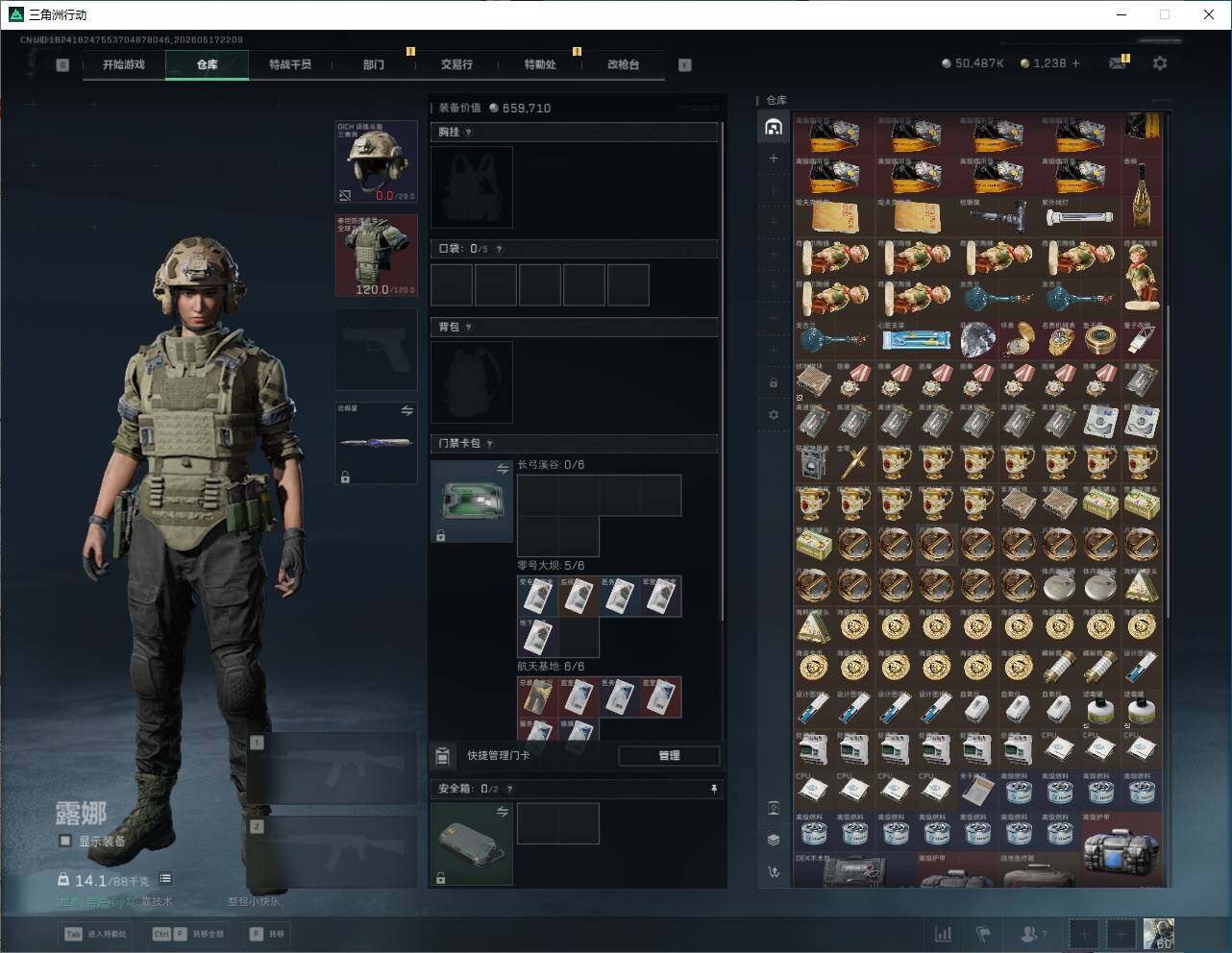Click the warehouse sidebar lock icon
Screen dimensions: 1232x953
774,382
